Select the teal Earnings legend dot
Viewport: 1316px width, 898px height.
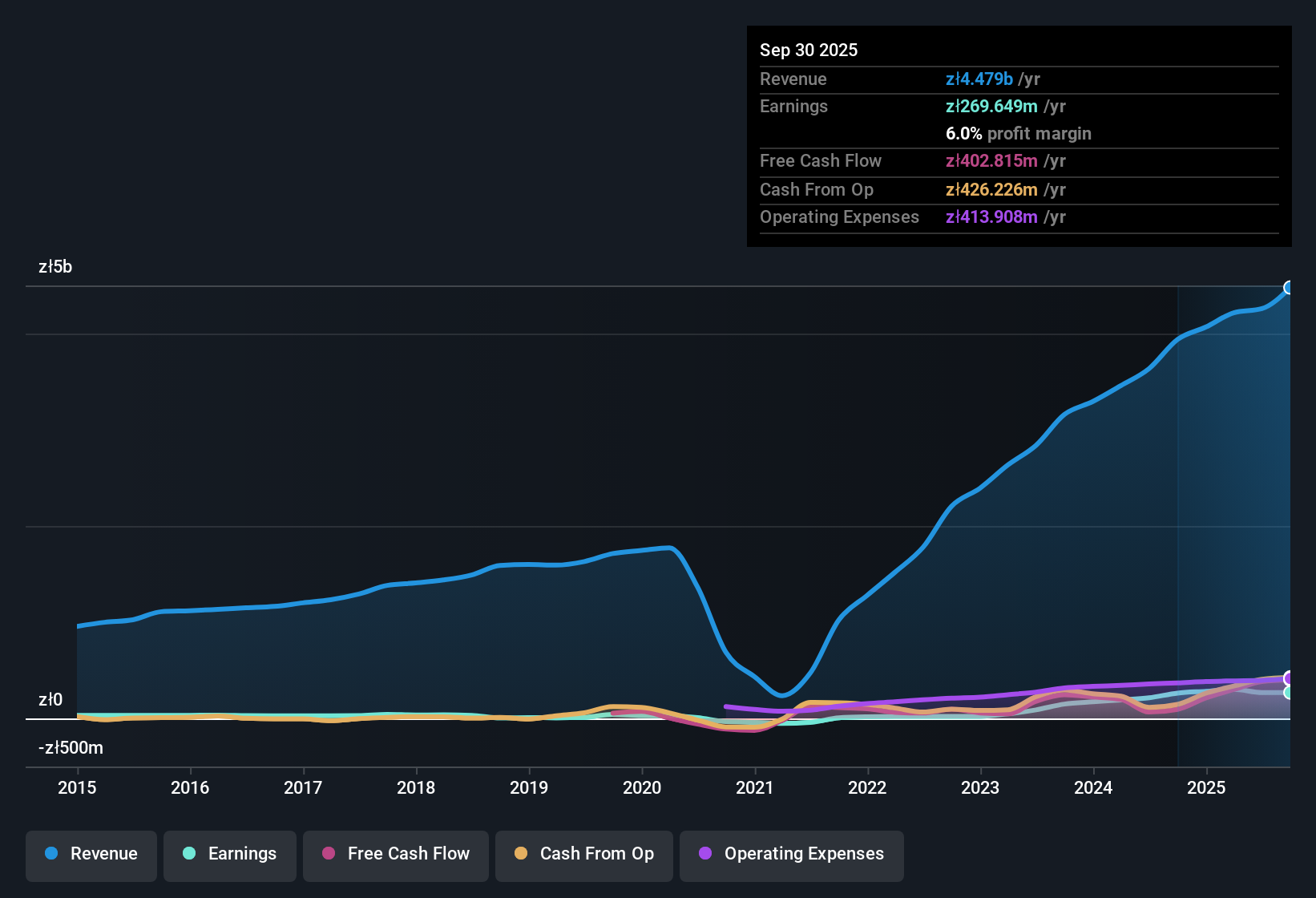[x=190, y=854]
